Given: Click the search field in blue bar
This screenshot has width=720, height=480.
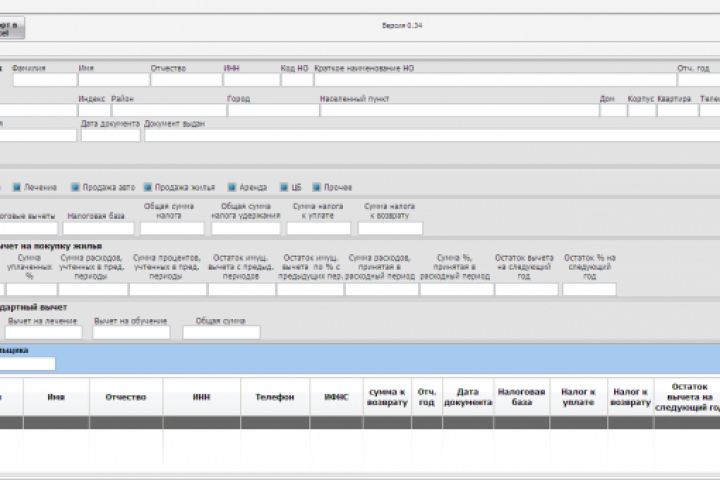Looking at the screenshot, I should tap(27, 364).
